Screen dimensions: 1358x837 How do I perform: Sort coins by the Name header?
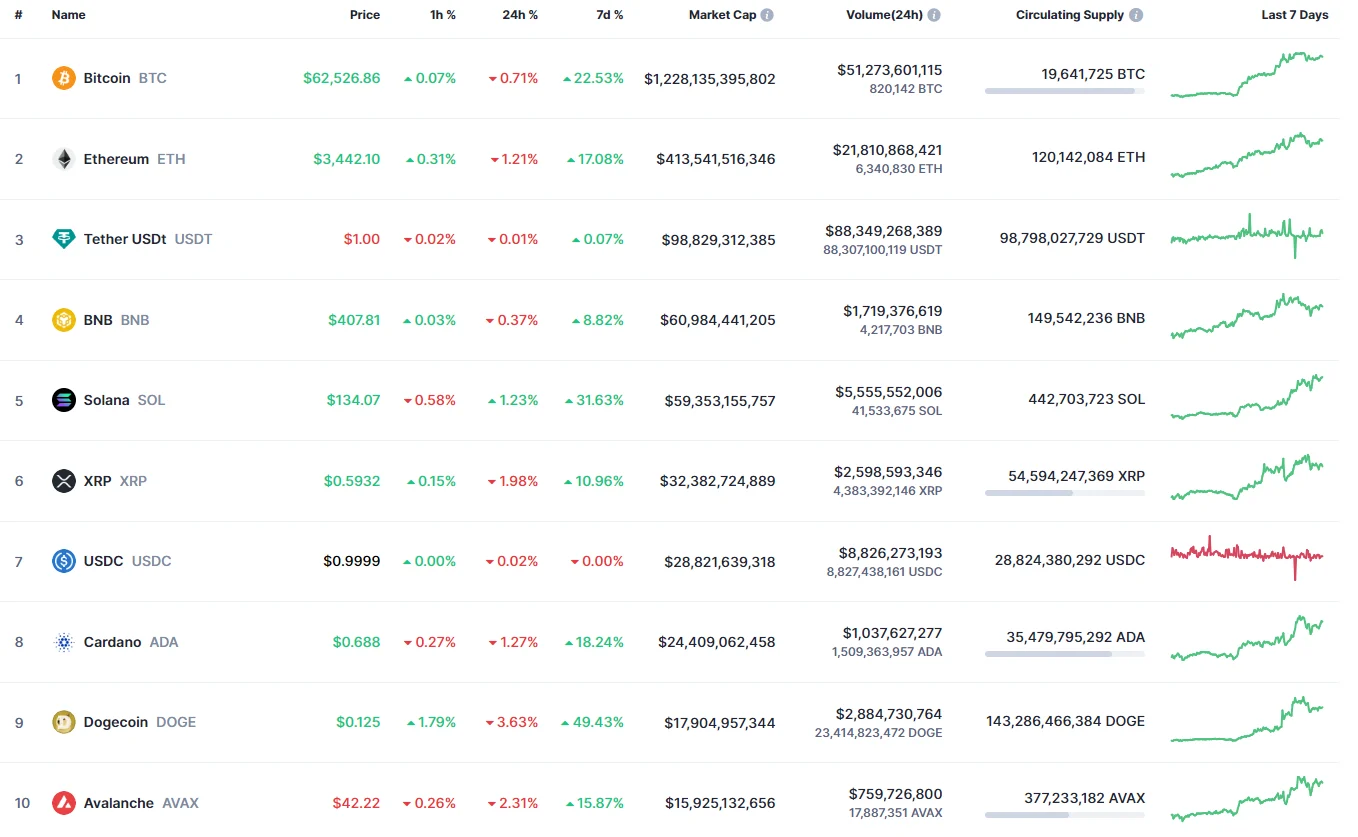click(x=68, y=15)
